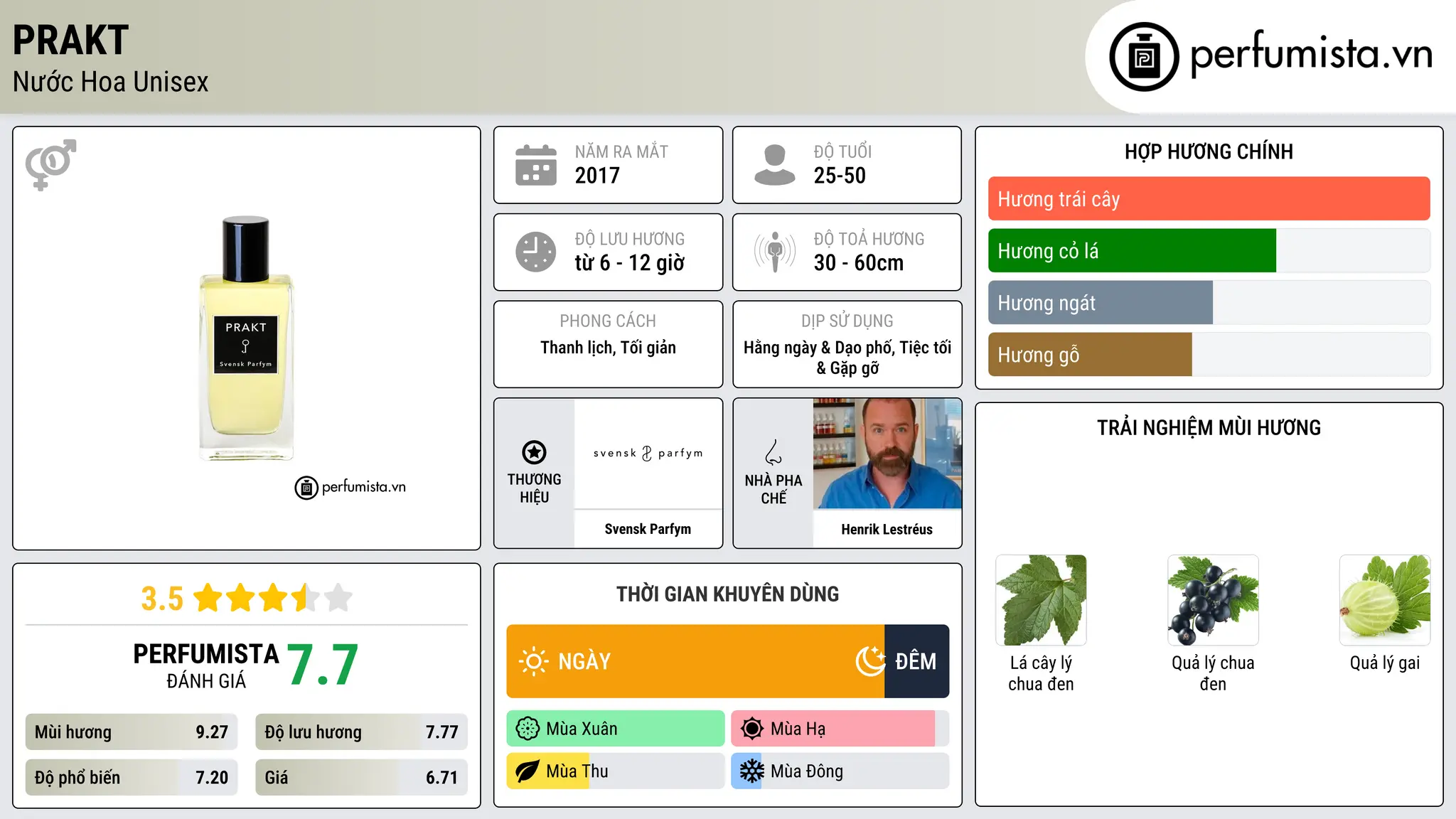1456x819 pixels.
Task: Click the longevity value từ 6 - 12 giờ
Action: 630,263
